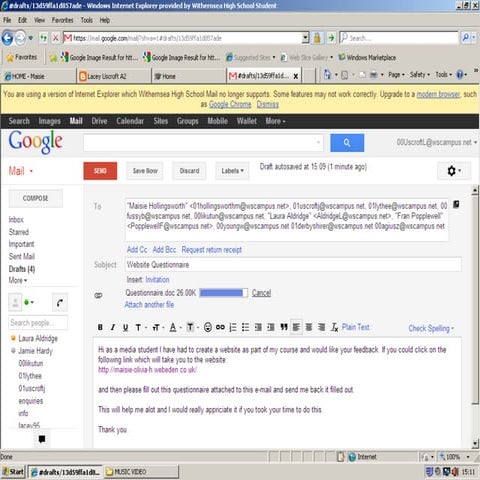Image resolution: width=480 pixels, height=480 pixels.
Task: Open the Labels dropdown
Action: coord(232,171)
